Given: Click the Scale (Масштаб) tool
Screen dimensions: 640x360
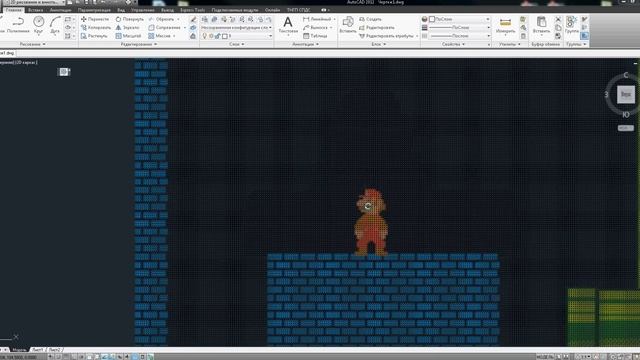Looking at the screenshot, I should (128, 36).
